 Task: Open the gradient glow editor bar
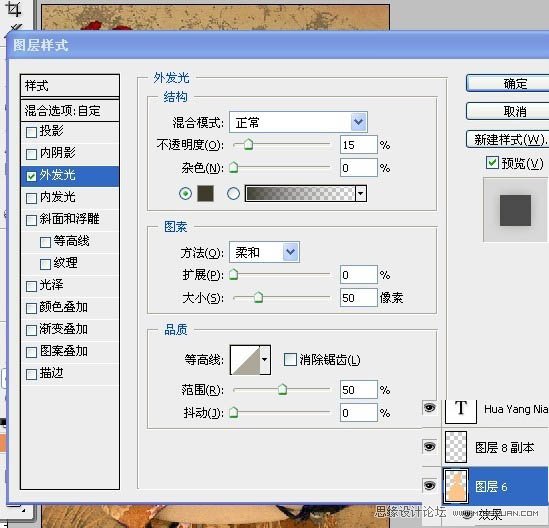pyautogui.click(x=300, y=193)
